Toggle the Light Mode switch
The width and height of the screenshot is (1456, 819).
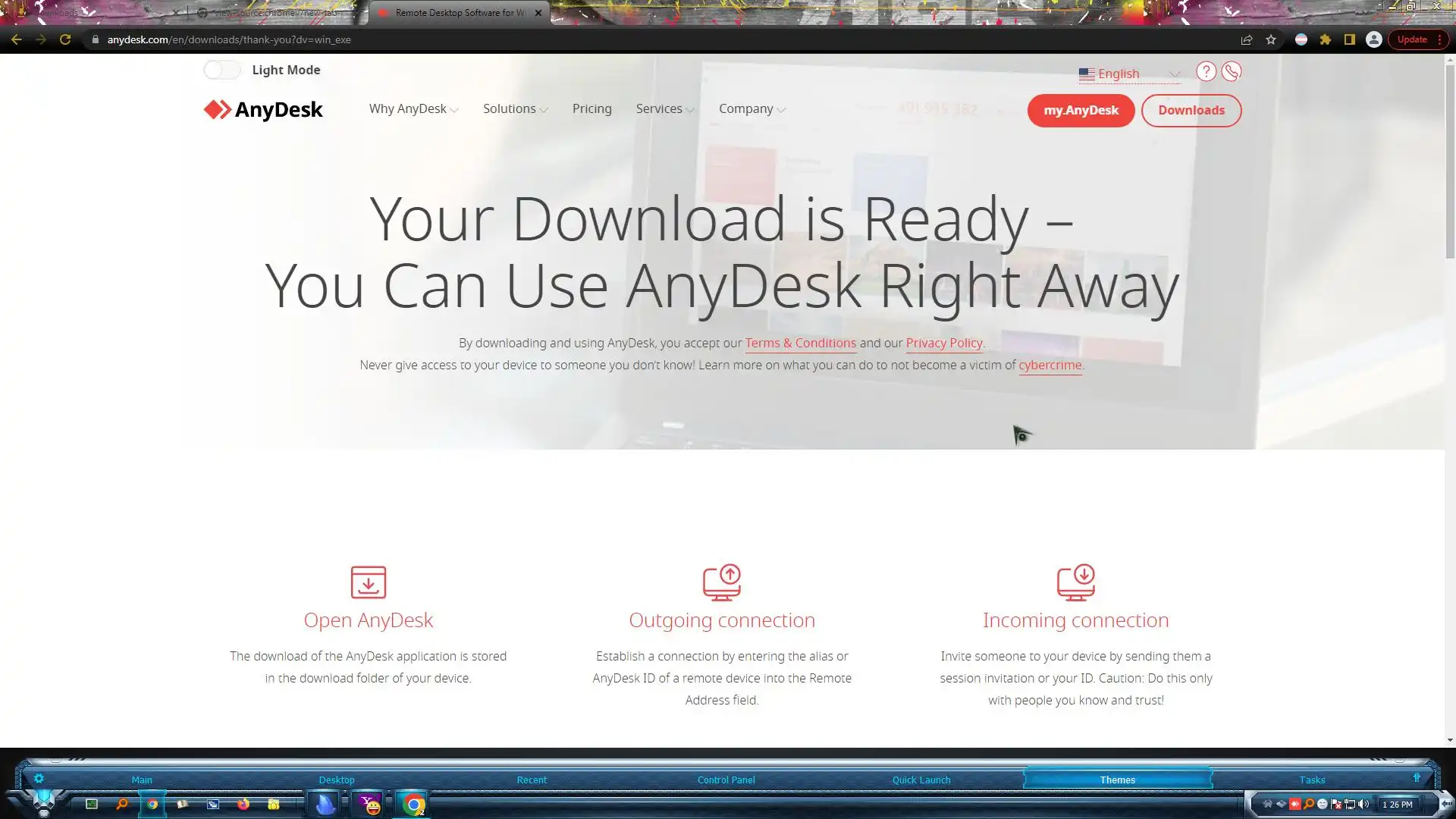[x=222, y=70]
